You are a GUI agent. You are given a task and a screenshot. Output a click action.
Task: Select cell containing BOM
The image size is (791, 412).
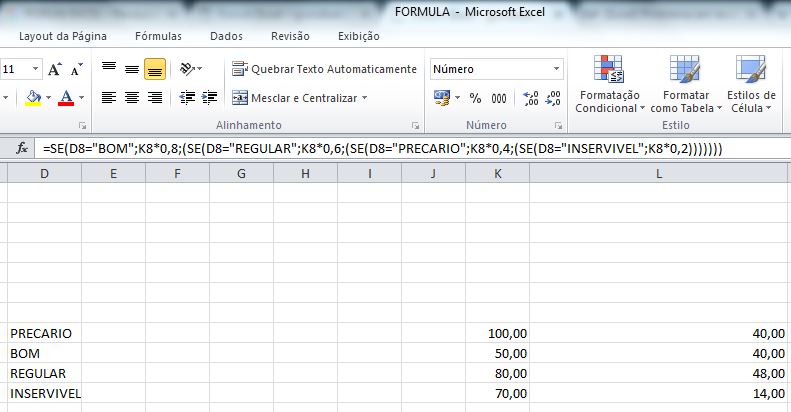[44, 354]
